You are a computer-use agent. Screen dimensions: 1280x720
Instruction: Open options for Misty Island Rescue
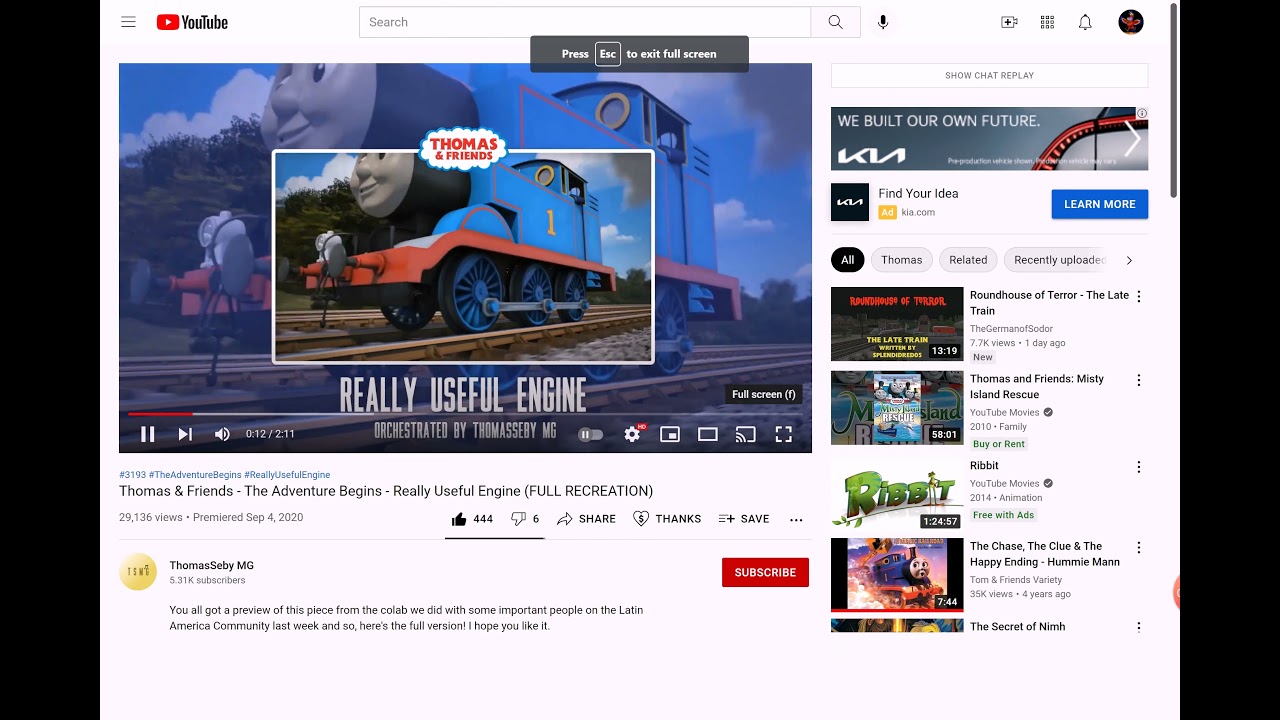[x=1138, y=380]
